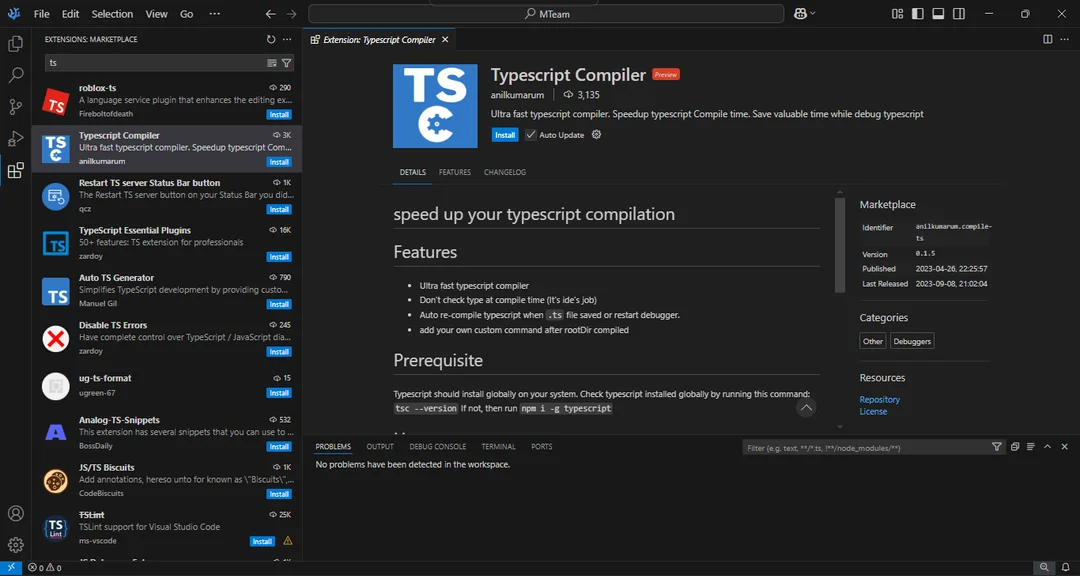Open the Search view in activity bar
This screenshot has height=576, width=1080.
(15, 75)
